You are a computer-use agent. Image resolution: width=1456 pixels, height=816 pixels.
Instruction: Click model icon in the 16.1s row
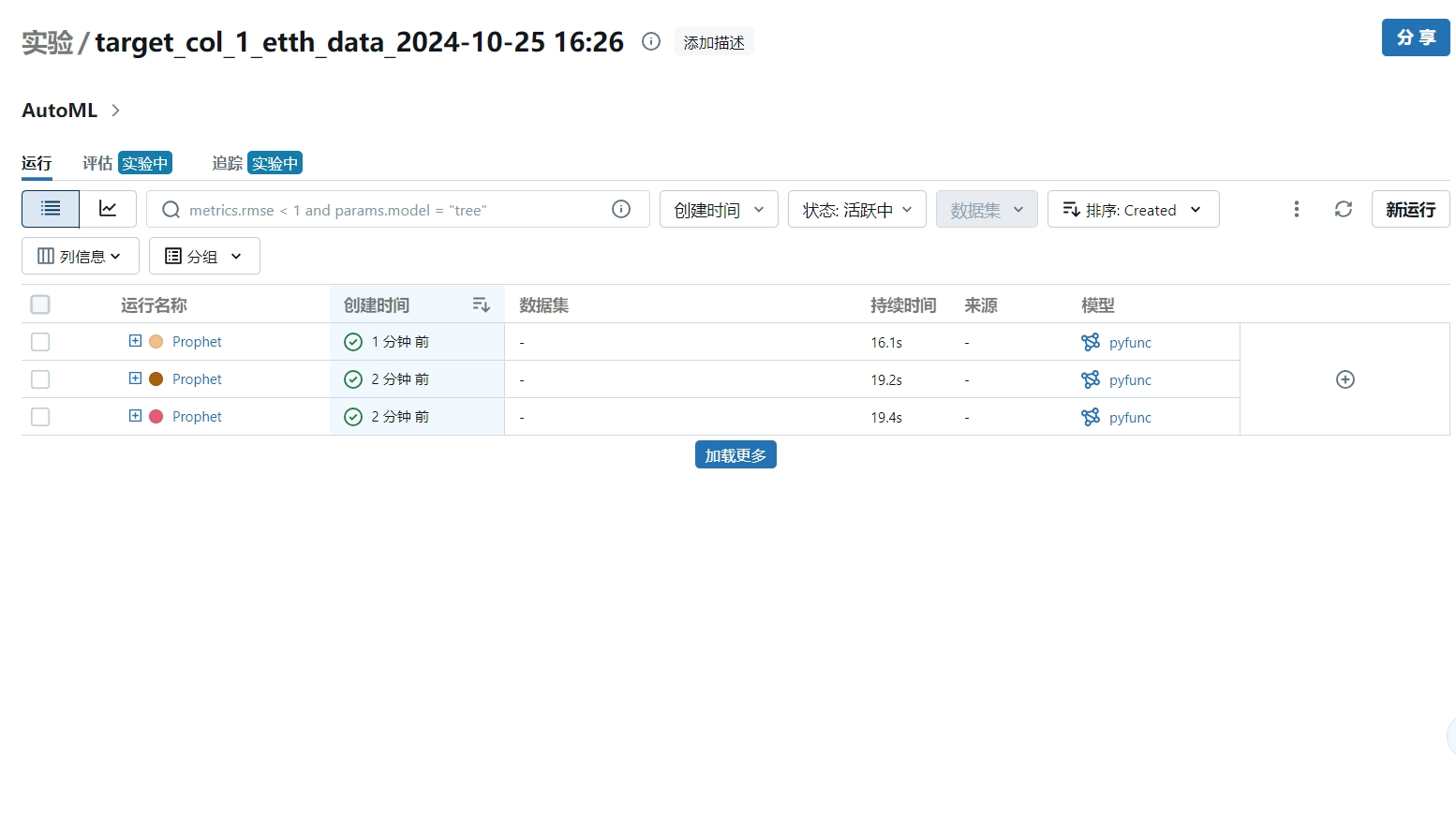click(x=1091, y=342)
